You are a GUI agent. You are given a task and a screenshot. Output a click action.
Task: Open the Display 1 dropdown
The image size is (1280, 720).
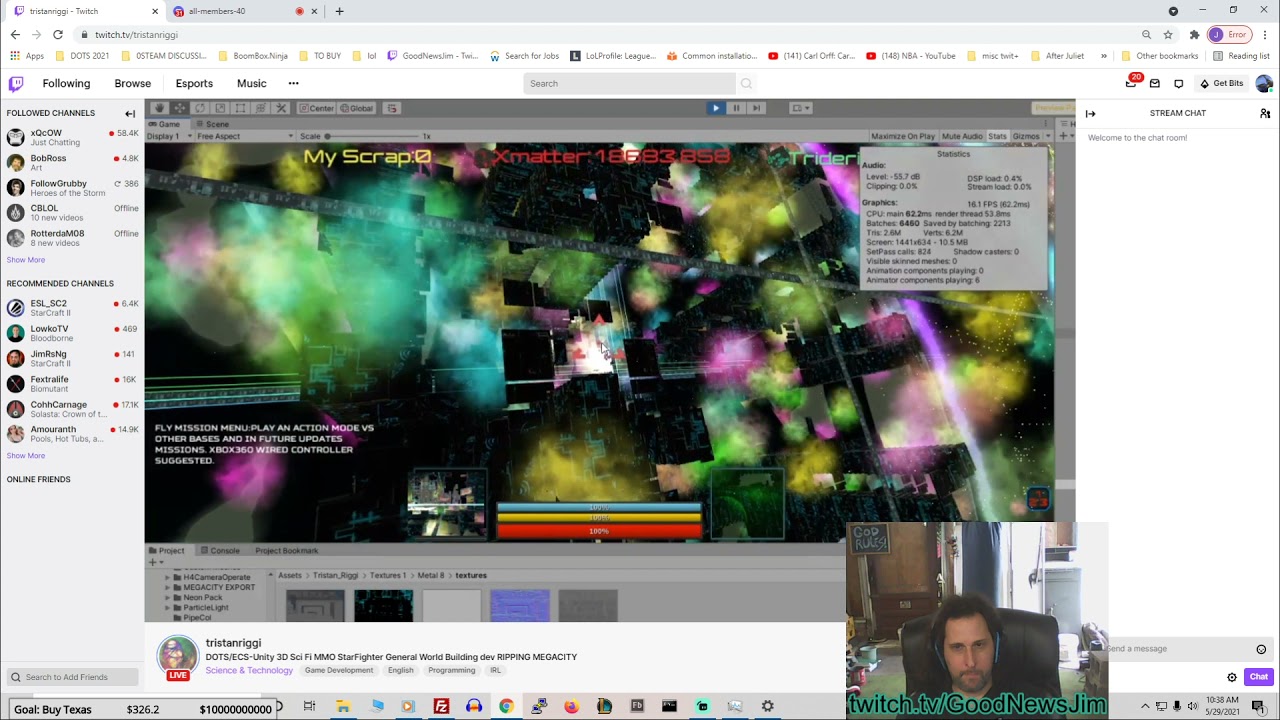167,136
